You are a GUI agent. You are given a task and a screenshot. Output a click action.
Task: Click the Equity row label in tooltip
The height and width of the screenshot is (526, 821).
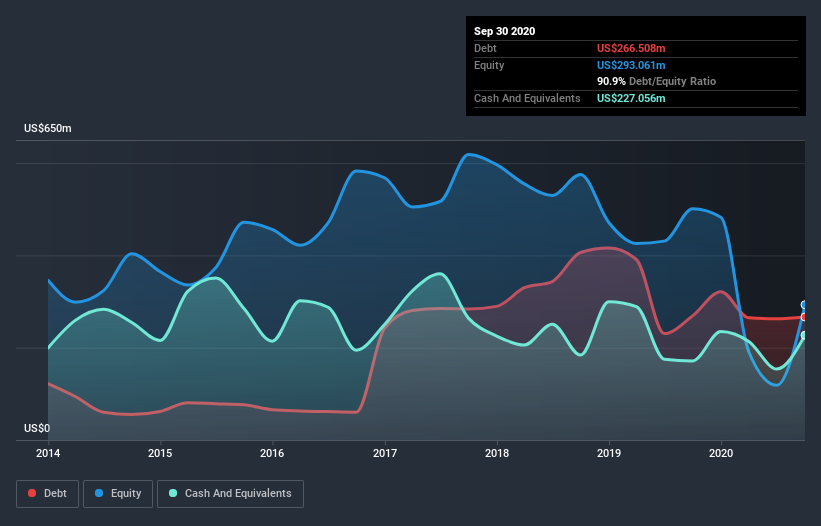(489, 65)
